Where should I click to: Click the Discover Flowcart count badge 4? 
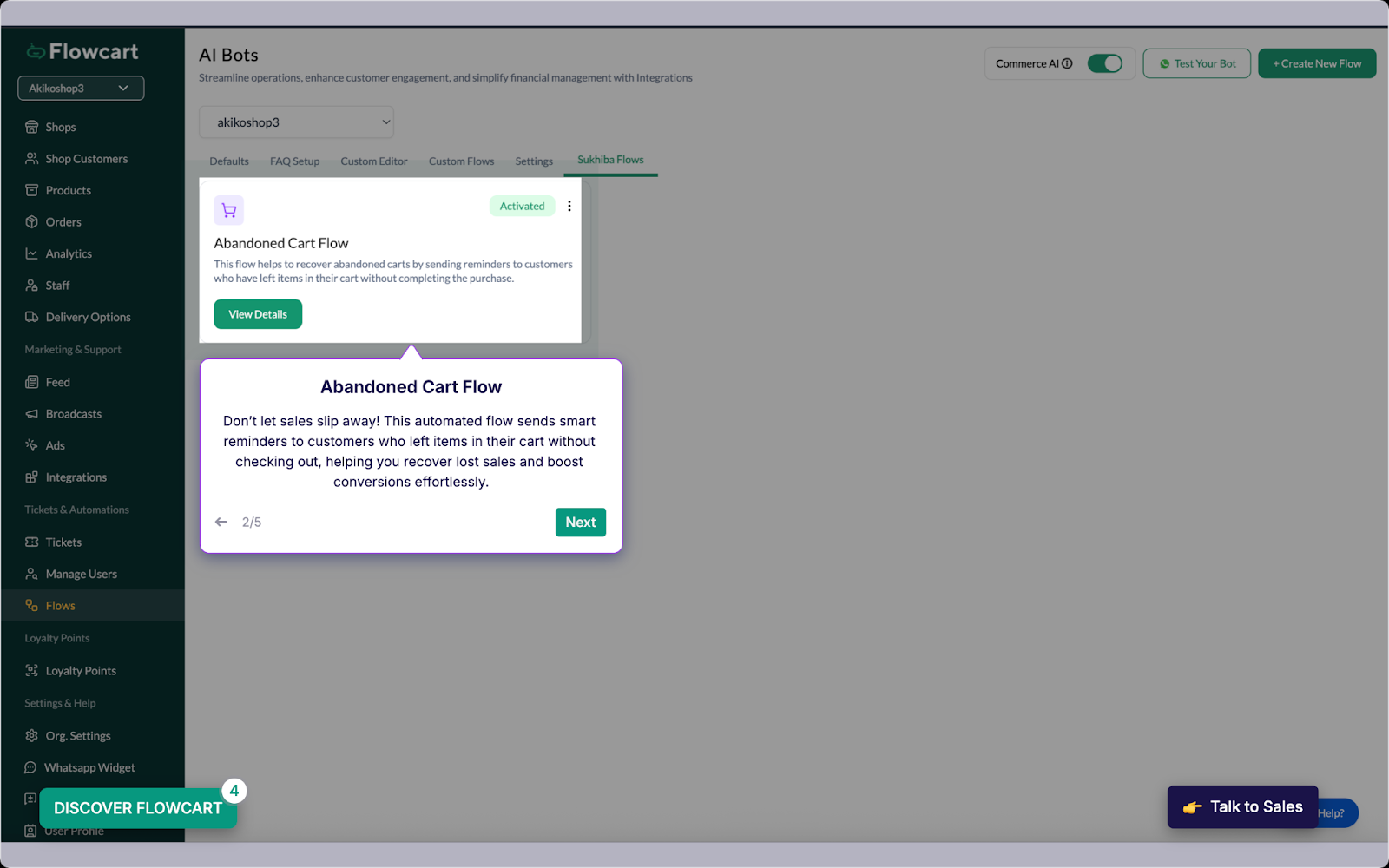point(234,791)
